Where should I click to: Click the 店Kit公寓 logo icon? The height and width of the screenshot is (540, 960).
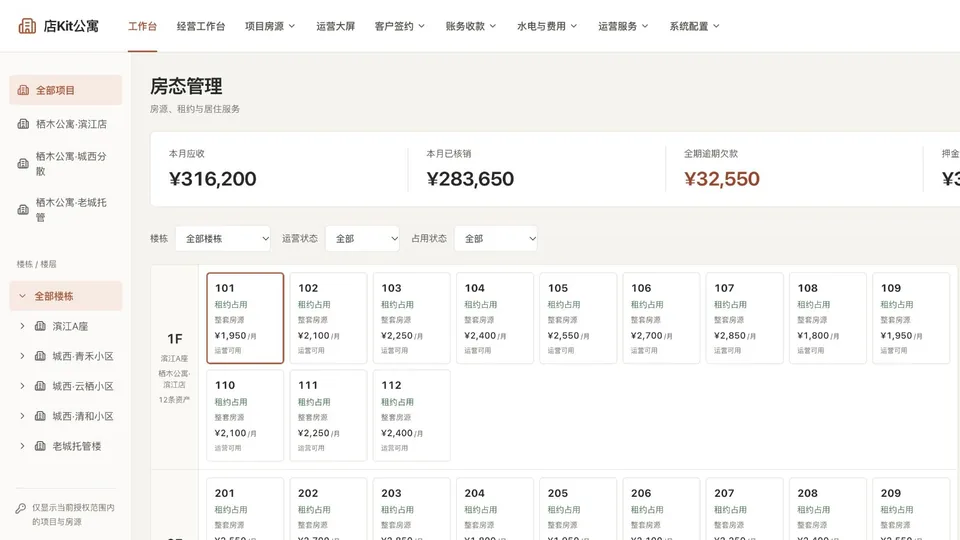(27, 26)
